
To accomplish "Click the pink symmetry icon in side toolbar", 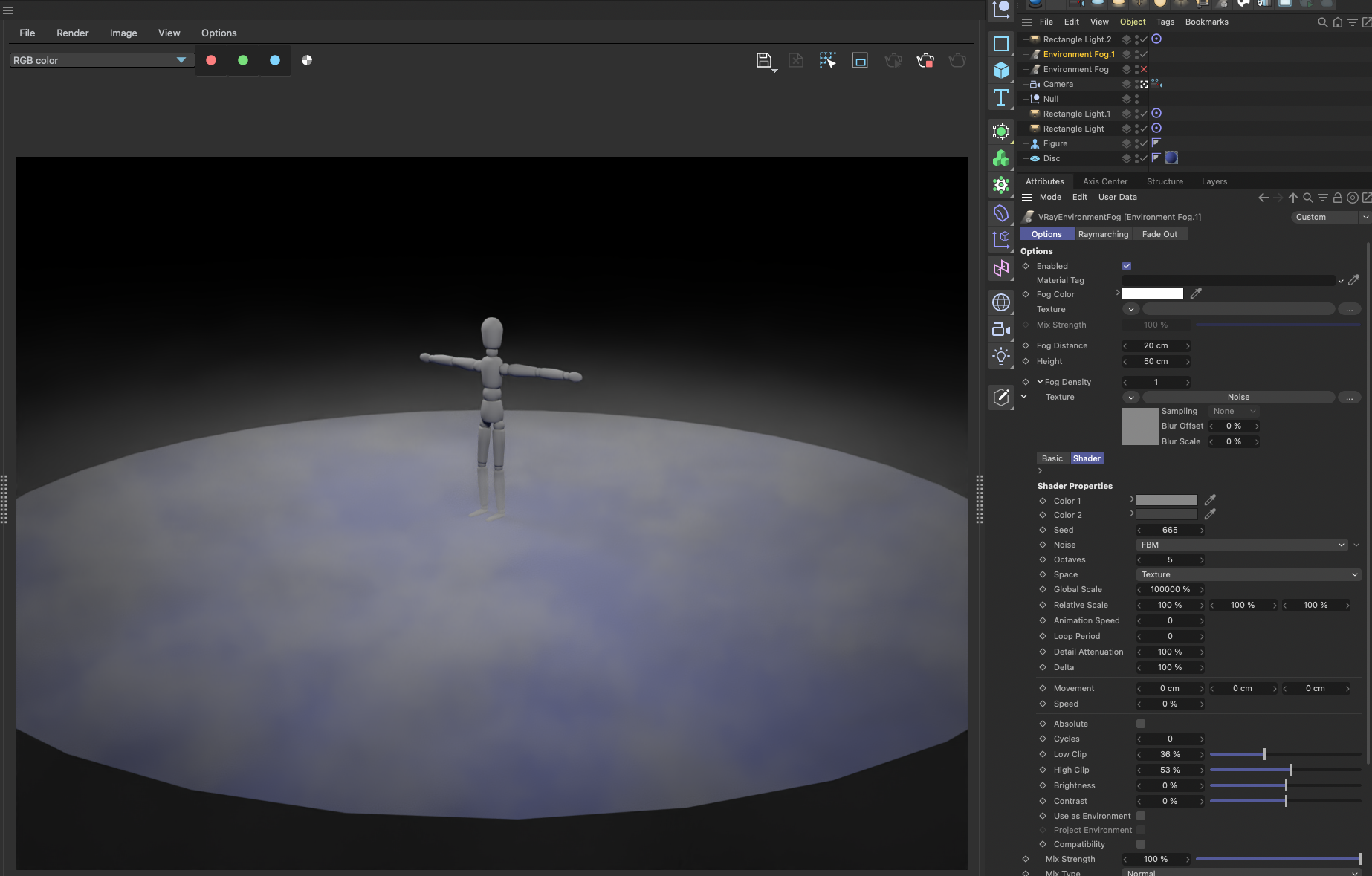I will click(x=1001, y=268).
